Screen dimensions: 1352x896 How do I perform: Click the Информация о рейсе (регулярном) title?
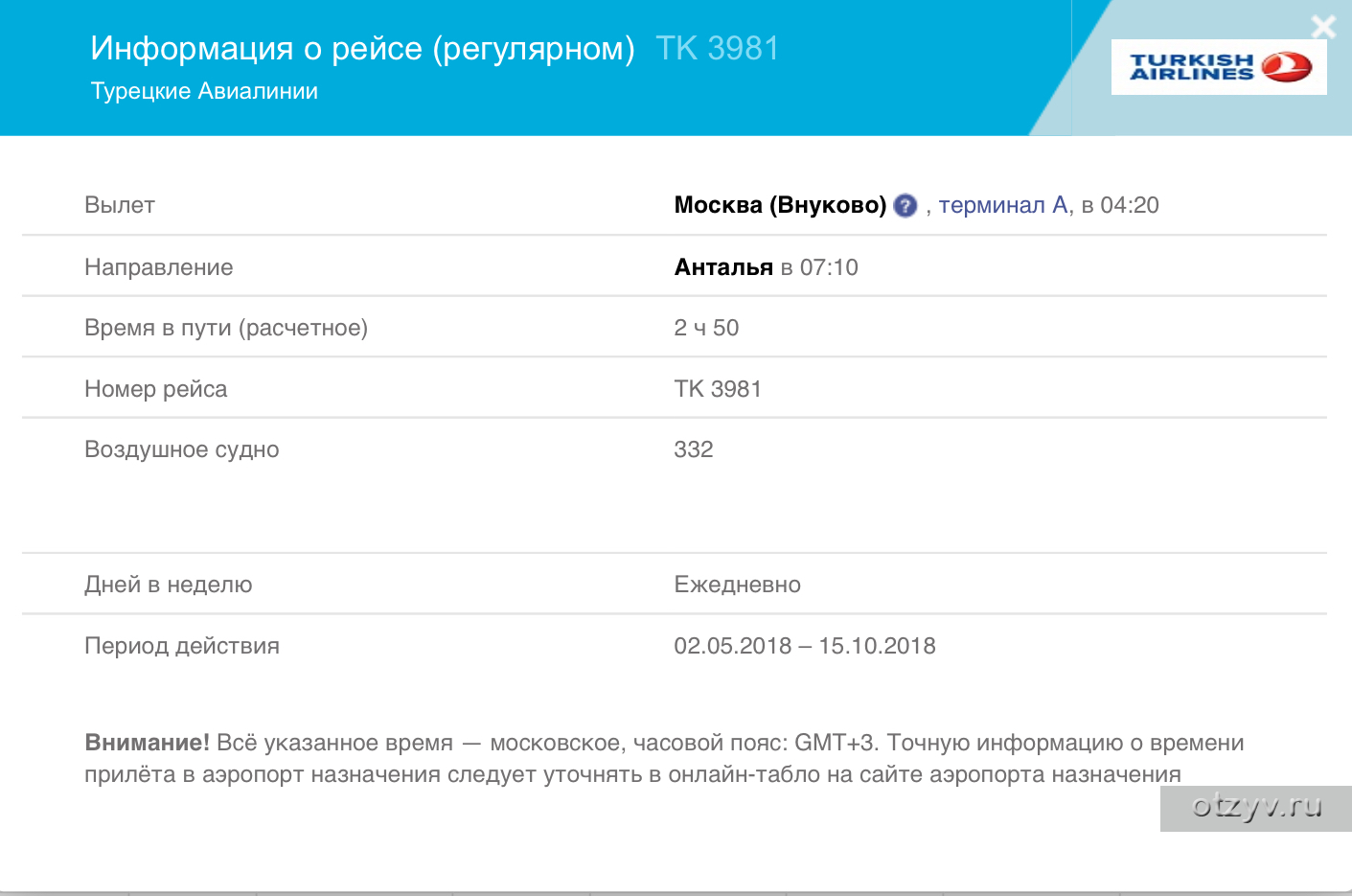(x=362, y=48)
